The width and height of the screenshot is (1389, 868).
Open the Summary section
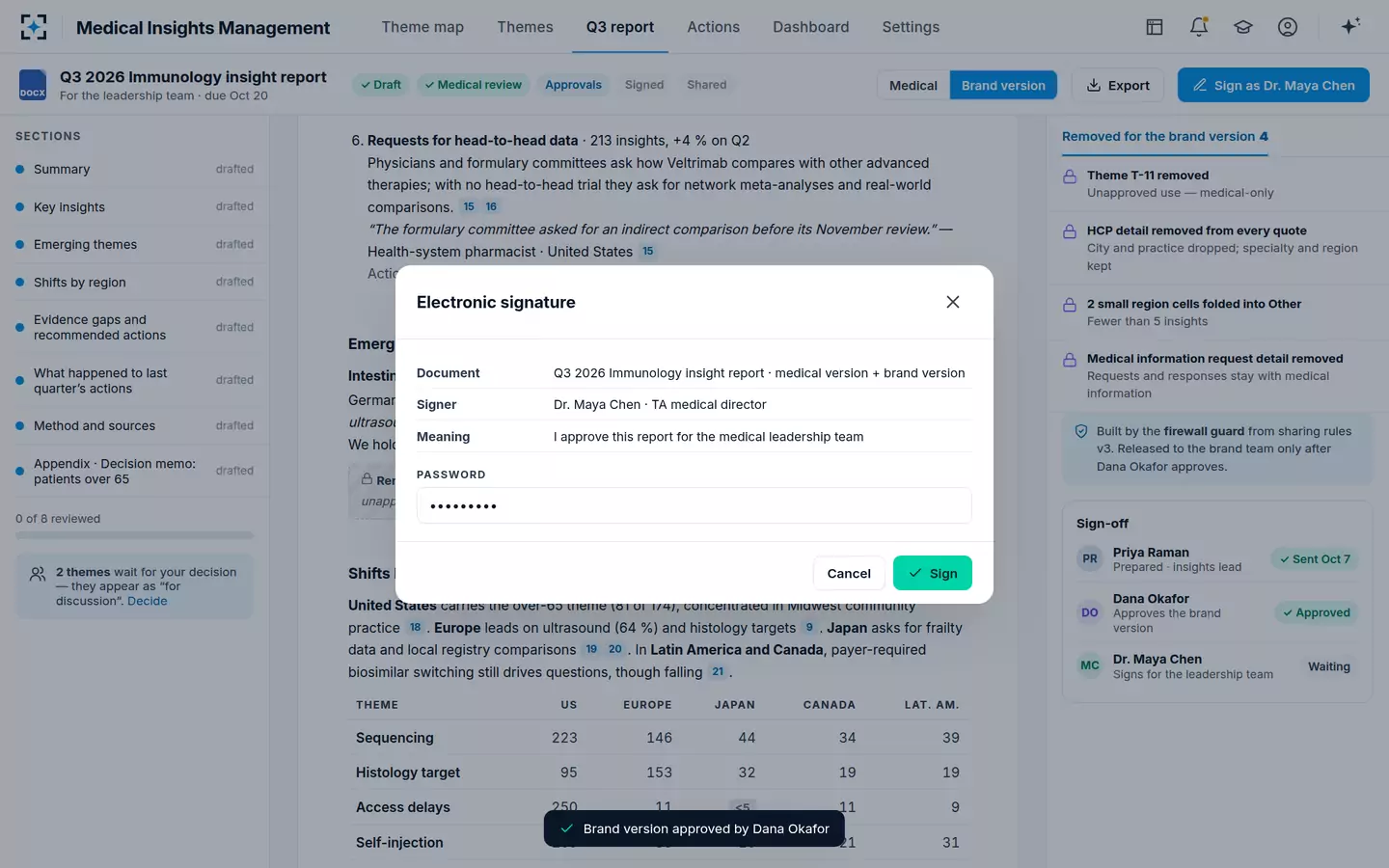click(135, 169)
